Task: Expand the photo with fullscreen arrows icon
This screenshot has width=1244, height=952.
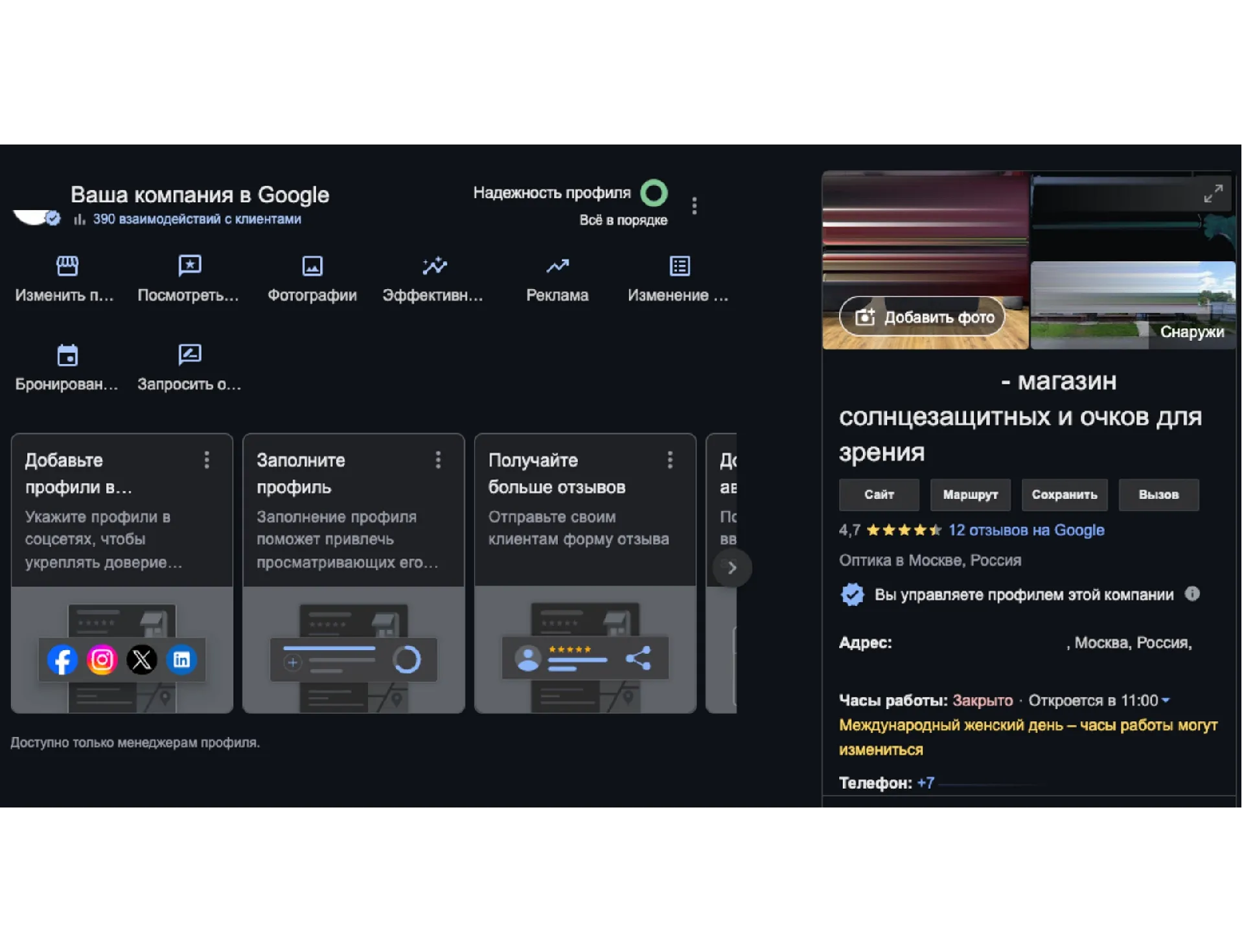Action: click(1213, 193)
